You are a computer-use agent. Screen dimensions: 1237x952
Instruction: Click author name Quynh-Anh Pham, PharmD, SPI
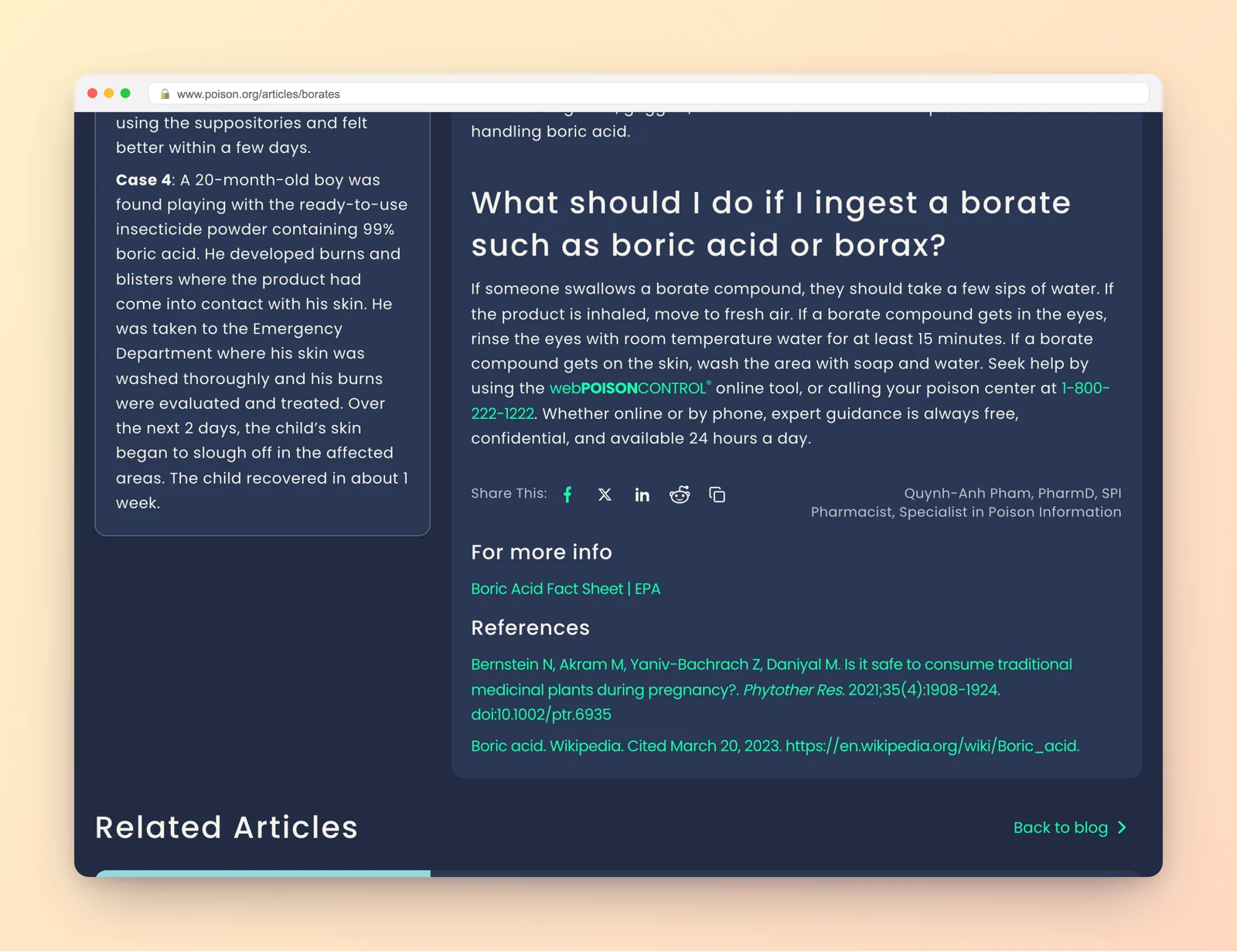click(x=1013, y=493)
